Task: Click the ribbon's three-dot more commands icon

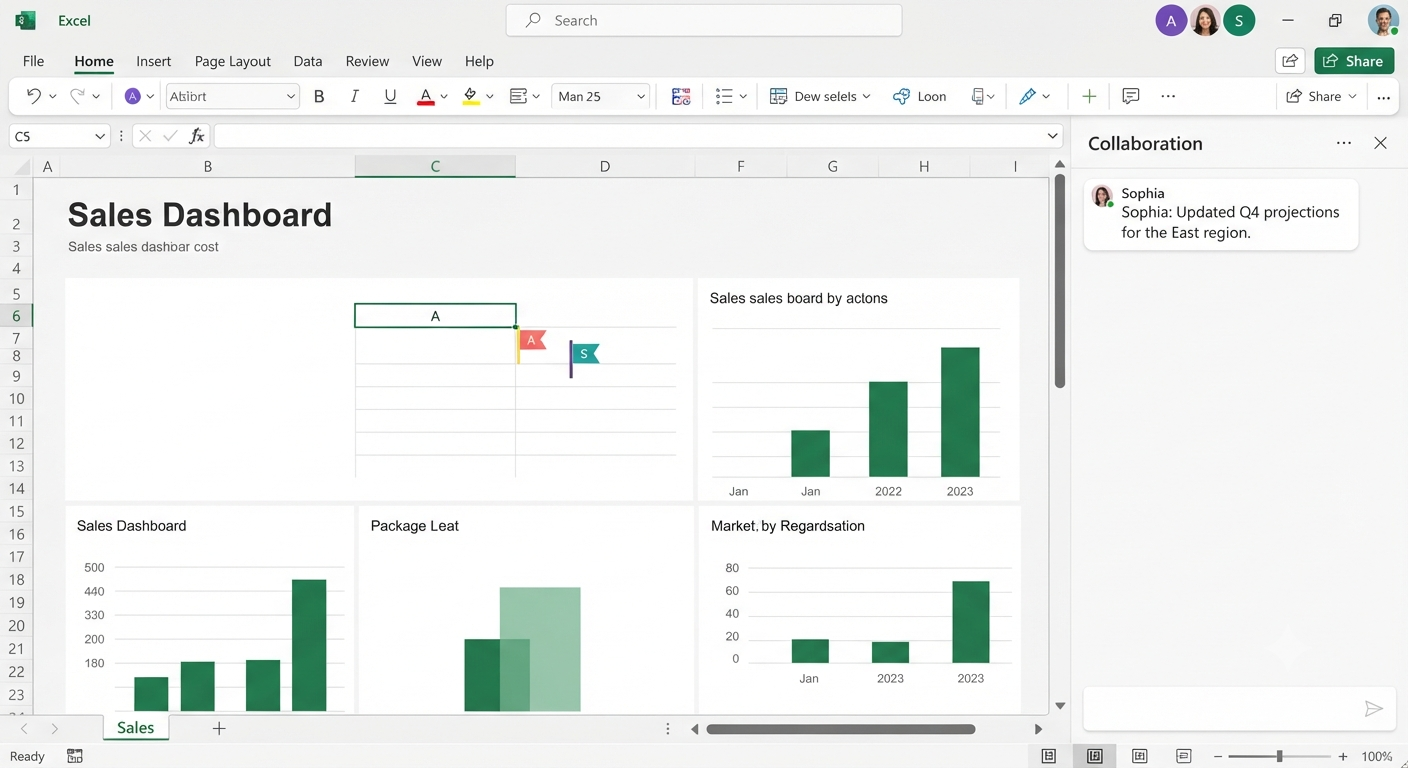Action: point(1168,96)
